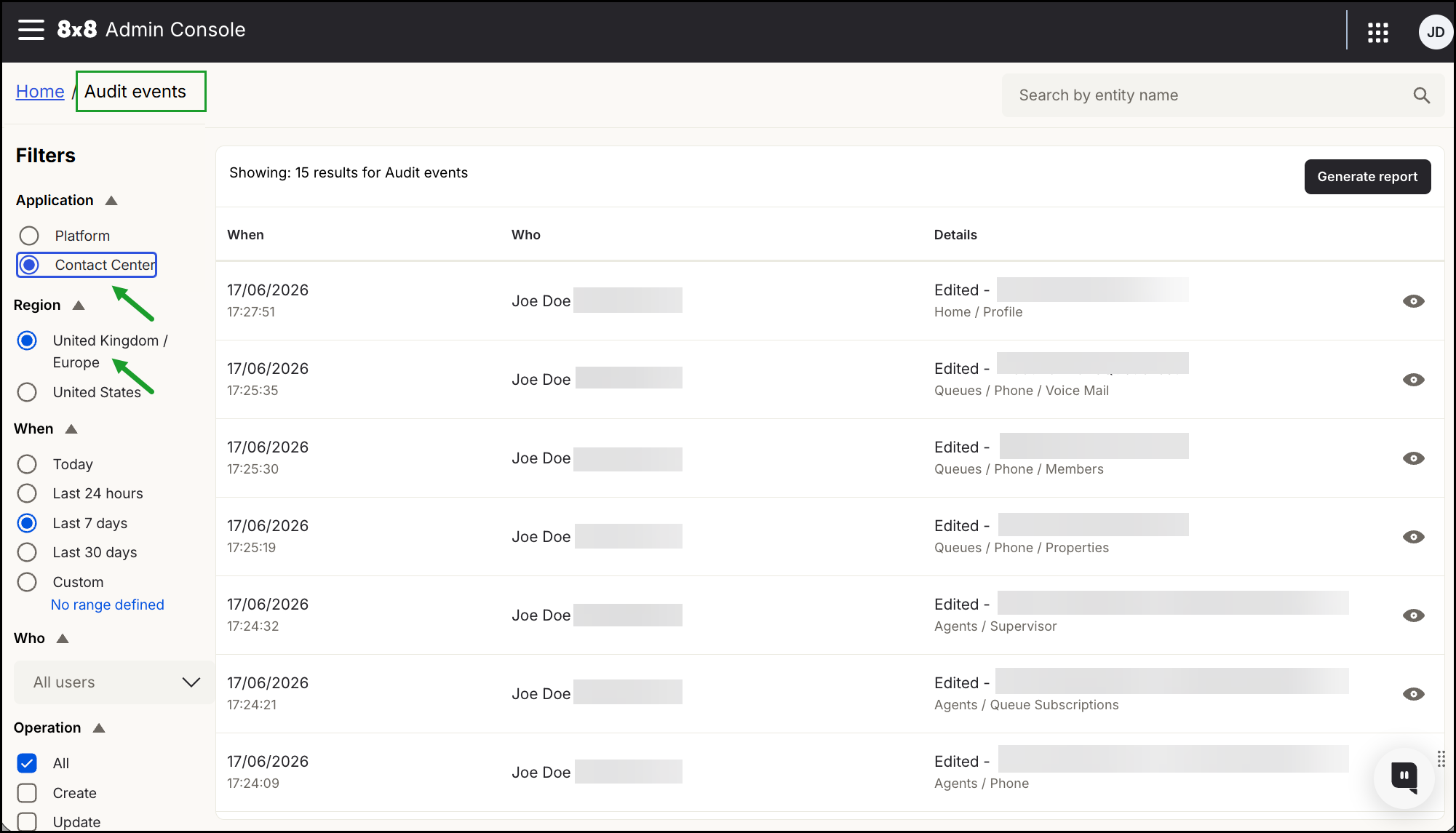View details of the Queue Subscriptions event
1456x833 pixels.
(x=1413, y=694)
